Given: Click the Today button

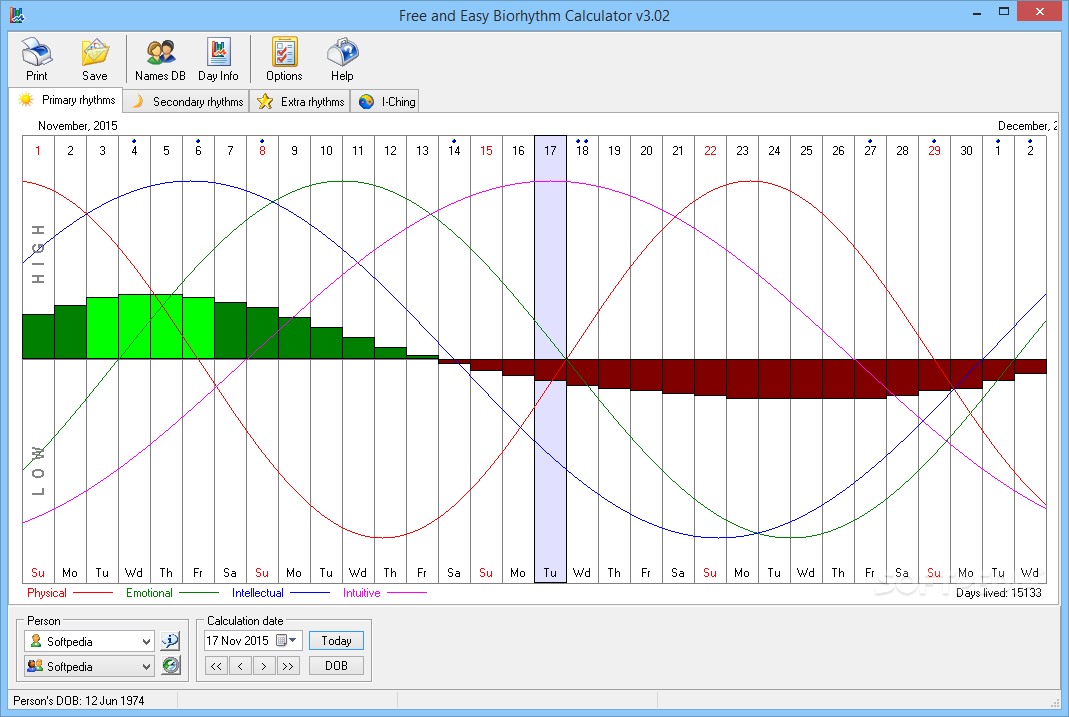Looking at the screenshot, I should [x=336, y=641].
